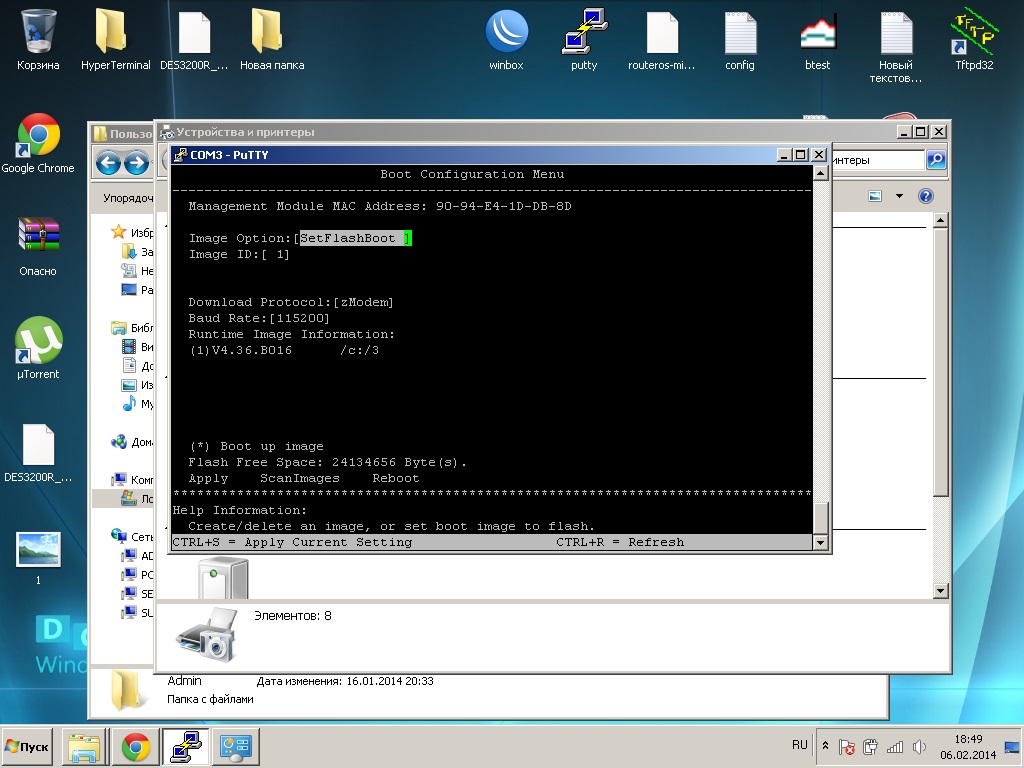Click the putty desktop icon
The image size is (1024, 768).
click(x=584, y=33)
